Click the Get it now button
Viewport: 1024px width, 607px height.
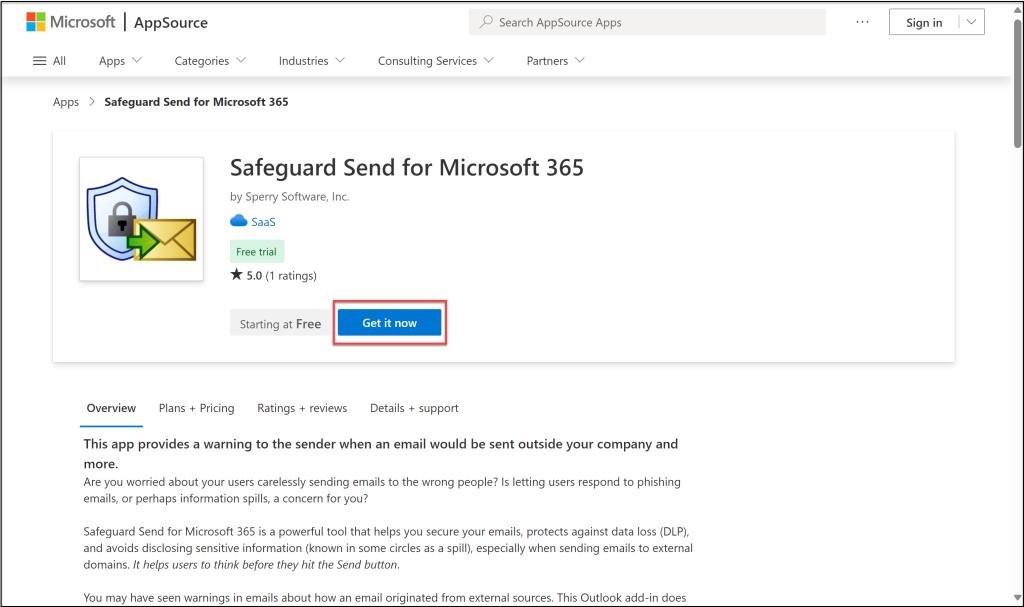pos(389,322)
